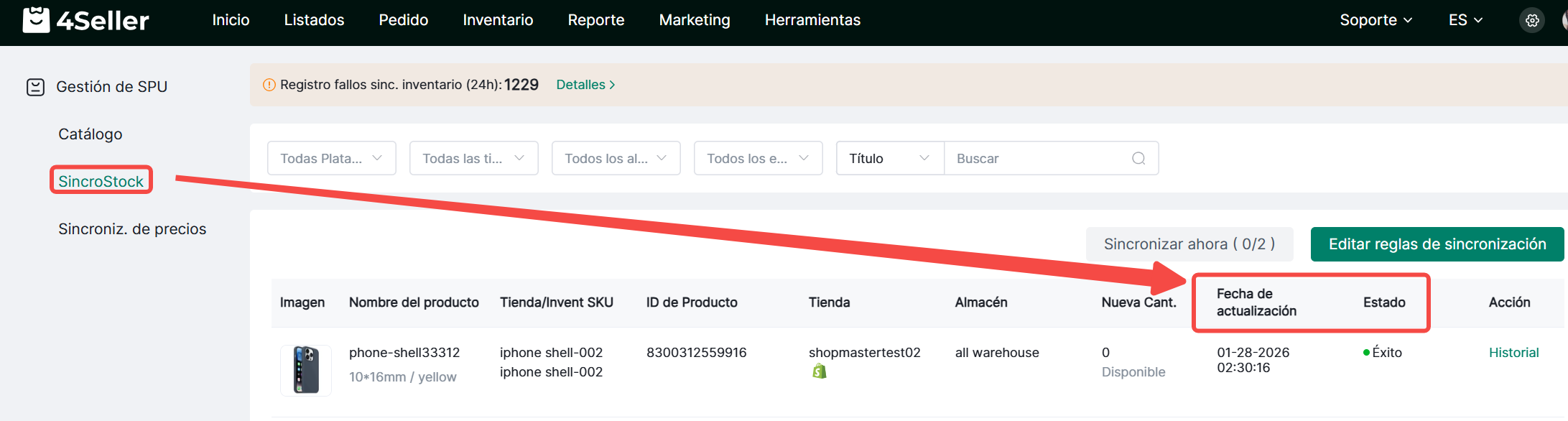The width and height of the screenshot is (1568, 421).
Task: Click Editar reglas de sincronización button
Action: tap(1437, 244)
